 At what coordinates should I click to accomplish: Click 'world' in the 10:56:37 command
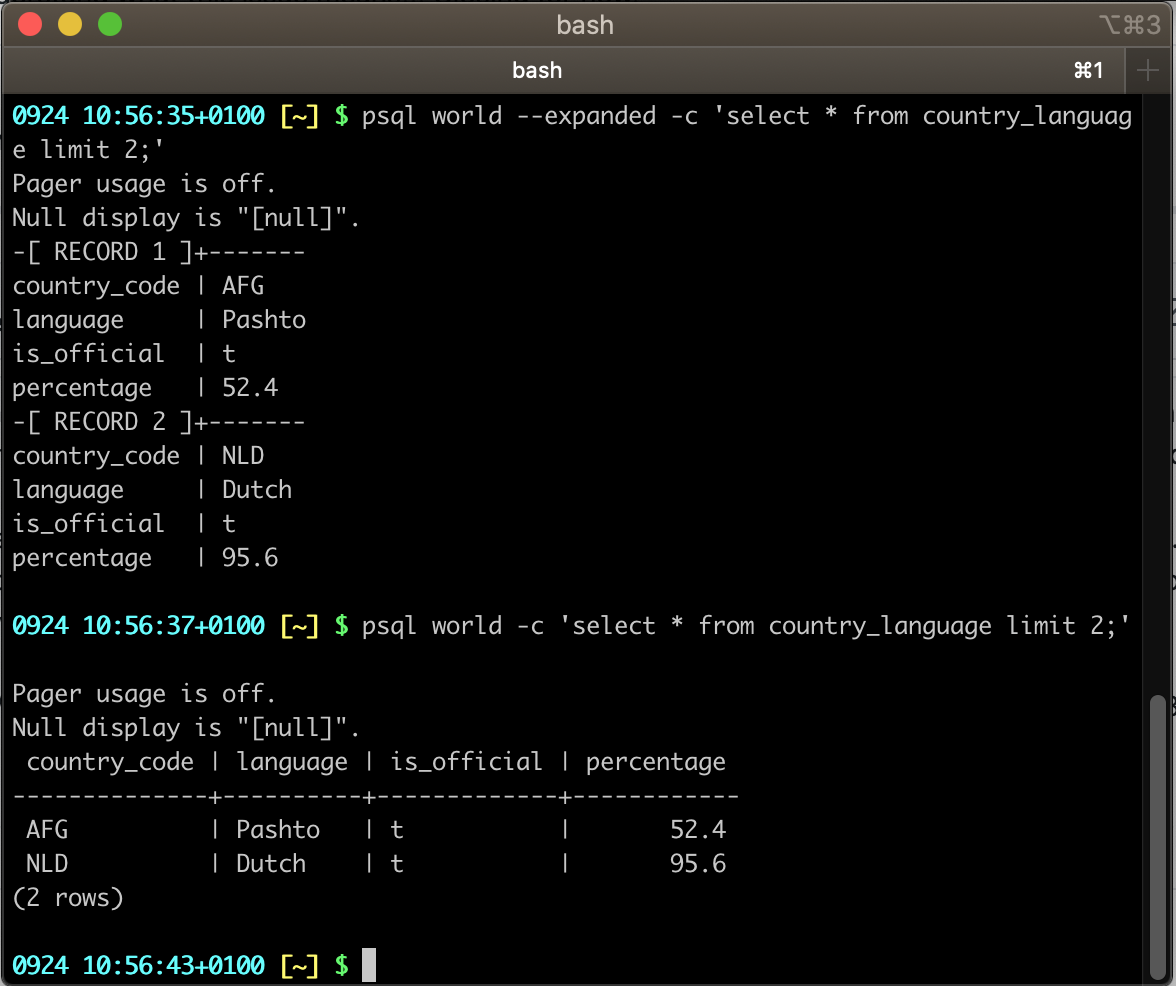click(x=466, y=626)
